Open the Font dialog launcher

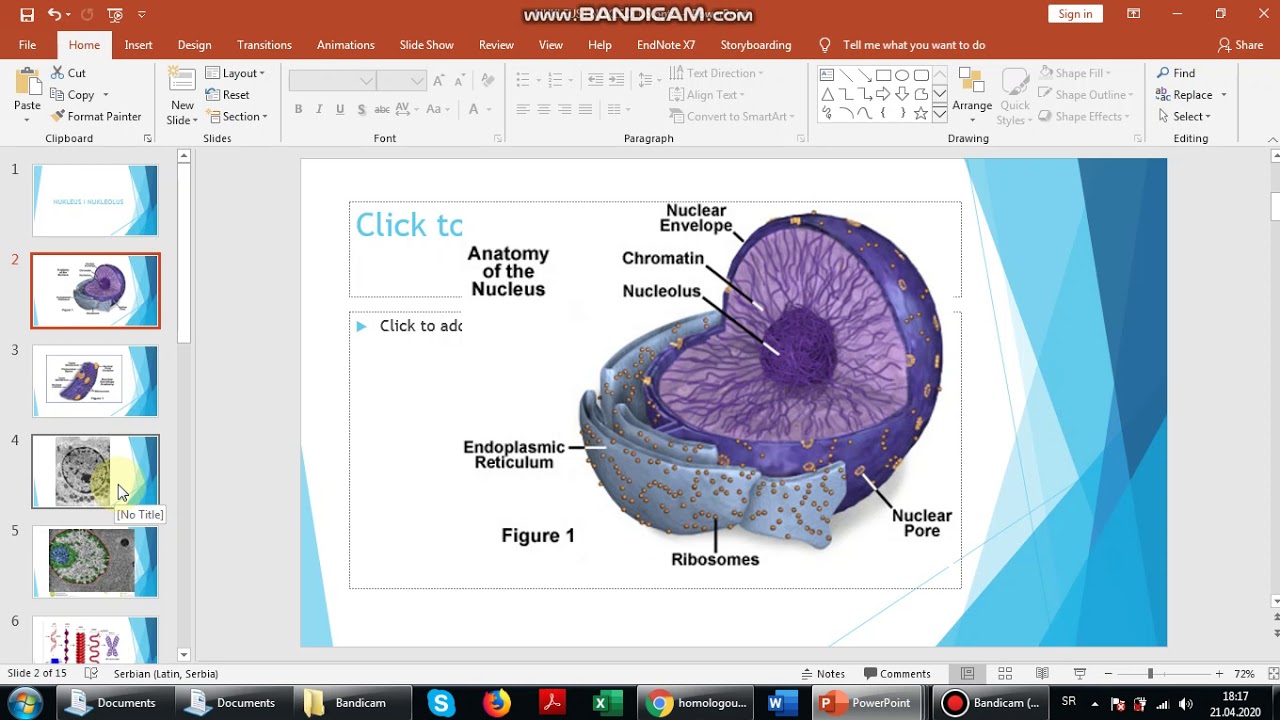pos(498,139)
